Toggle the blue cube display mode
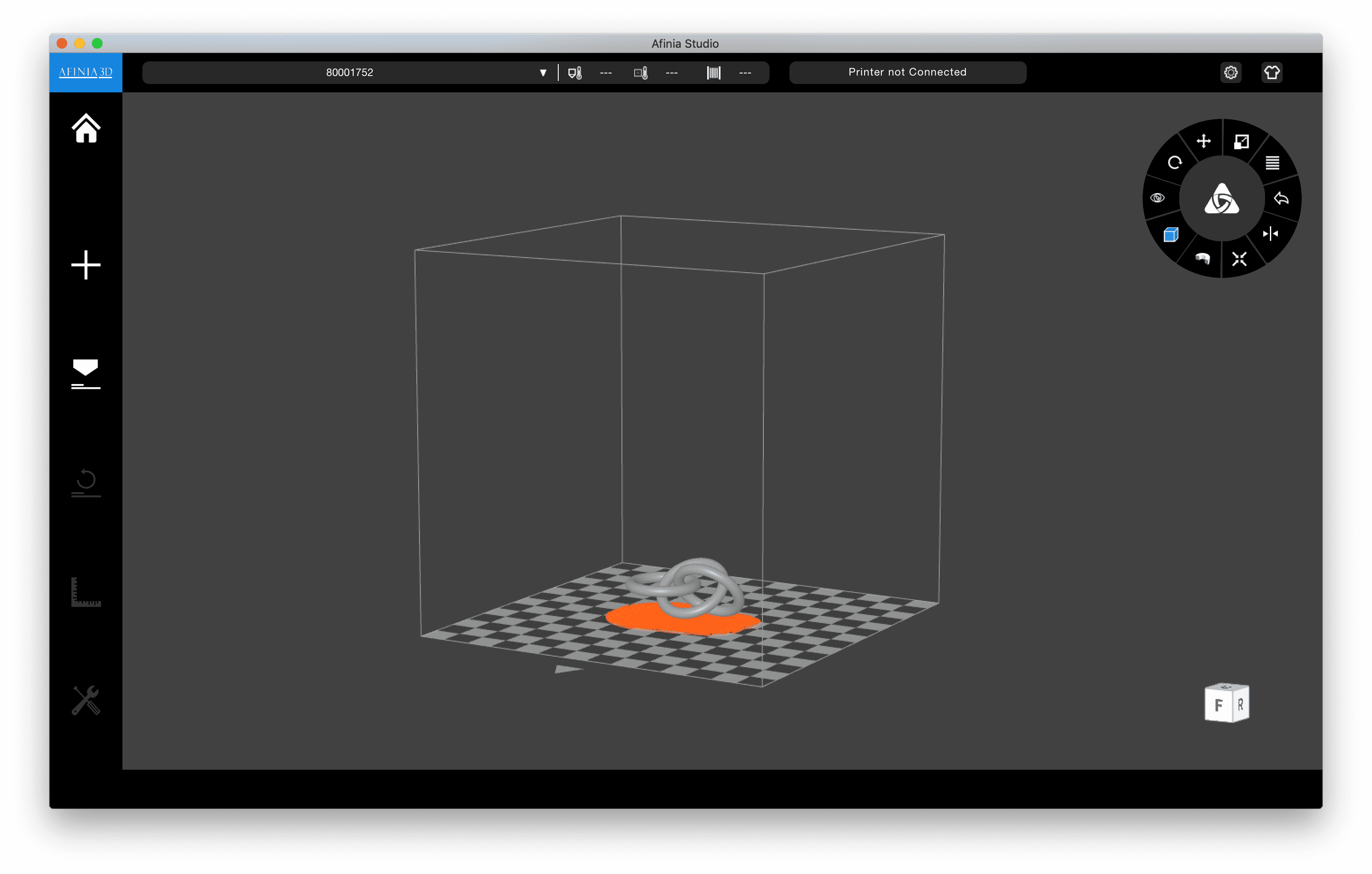This screenshot has width=1372, height=874. pos(1170,235)
